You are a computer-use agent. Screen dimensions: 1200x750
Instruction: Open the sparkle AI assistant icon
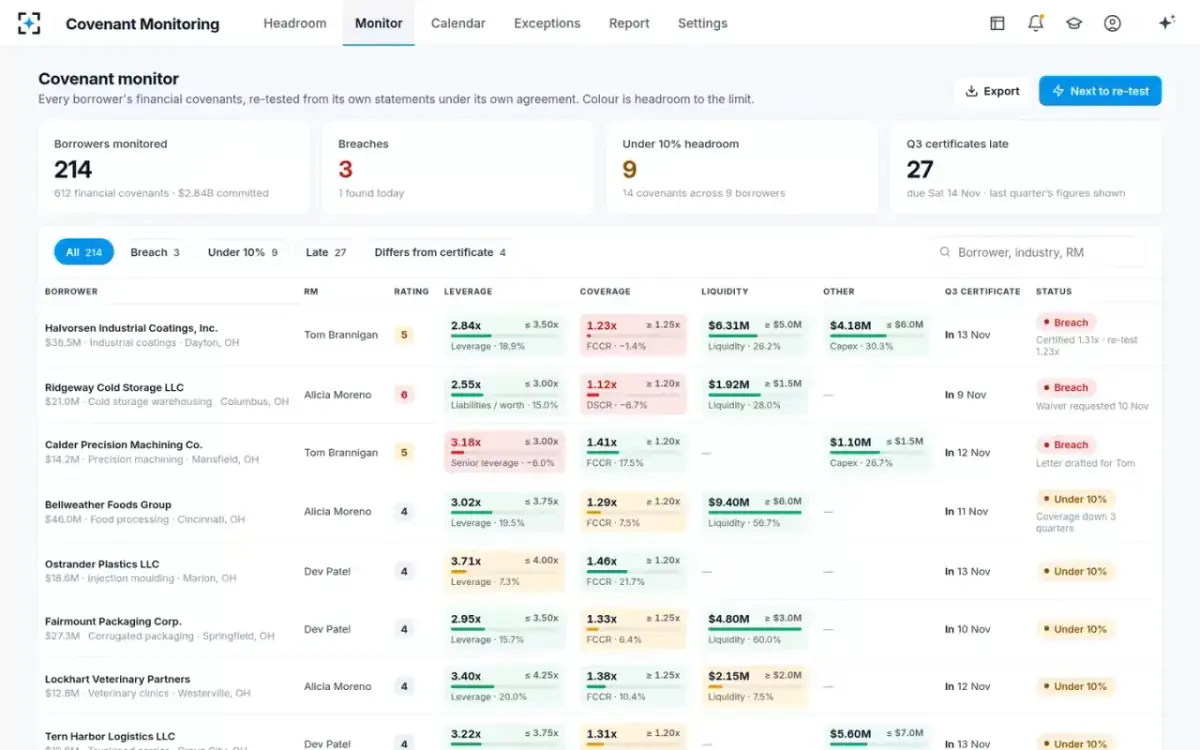(1166, 23)
